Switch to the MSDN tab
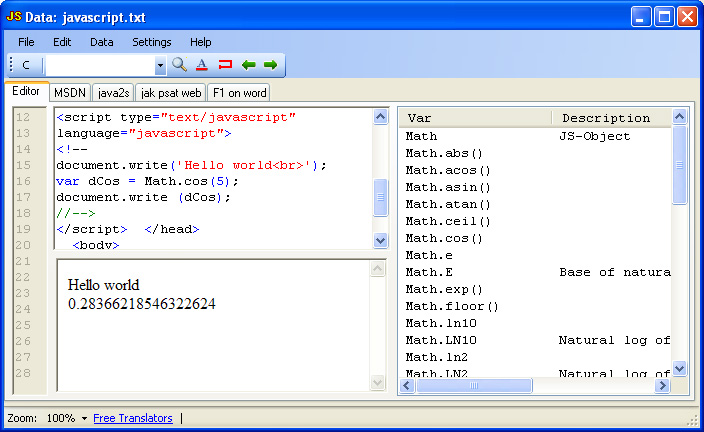 [x=70, y=93]
